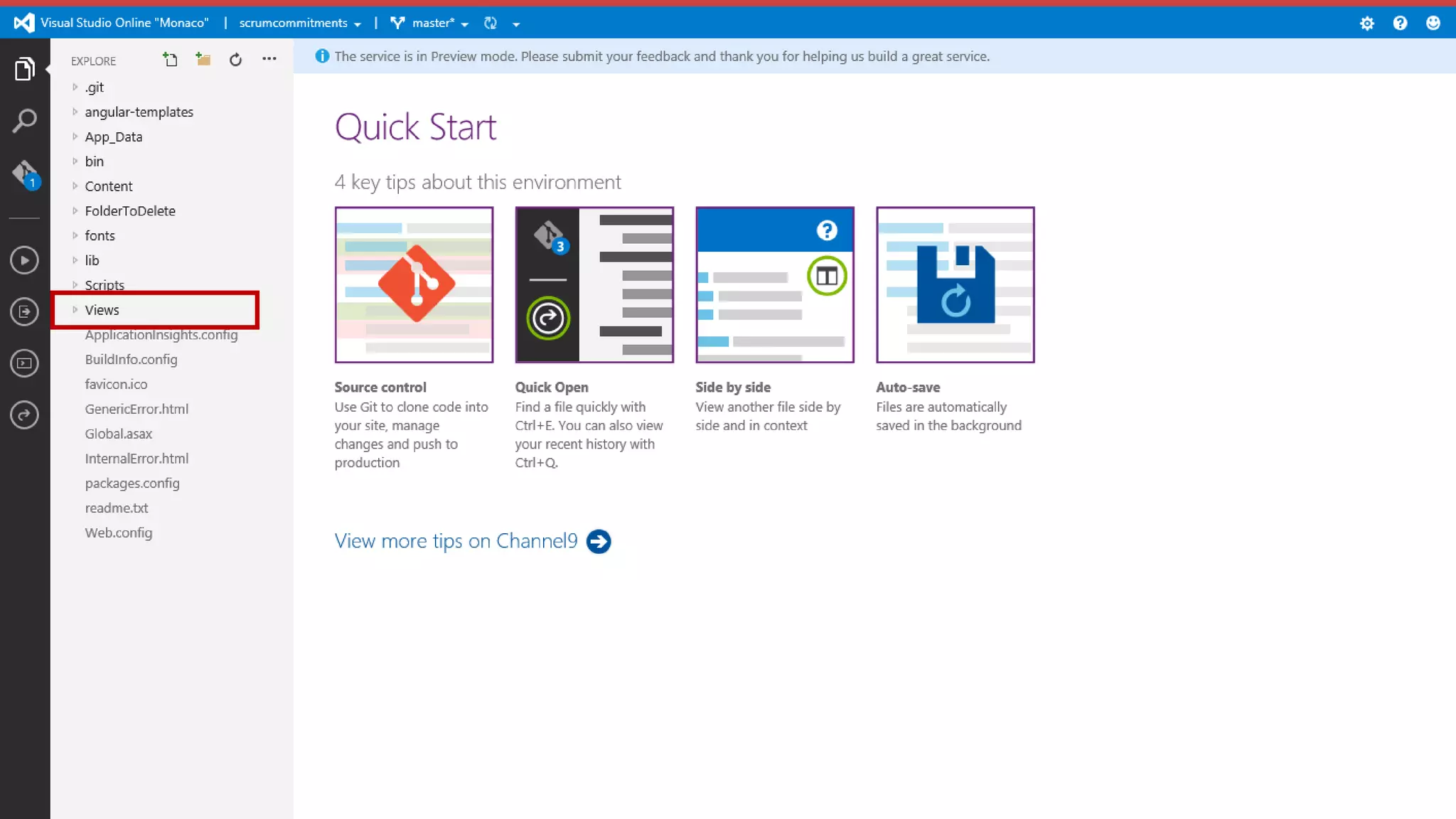Open the help question mark icon
This screenshot has height=819, width=1456.
pyautogui.click(x=1400, y=23)
